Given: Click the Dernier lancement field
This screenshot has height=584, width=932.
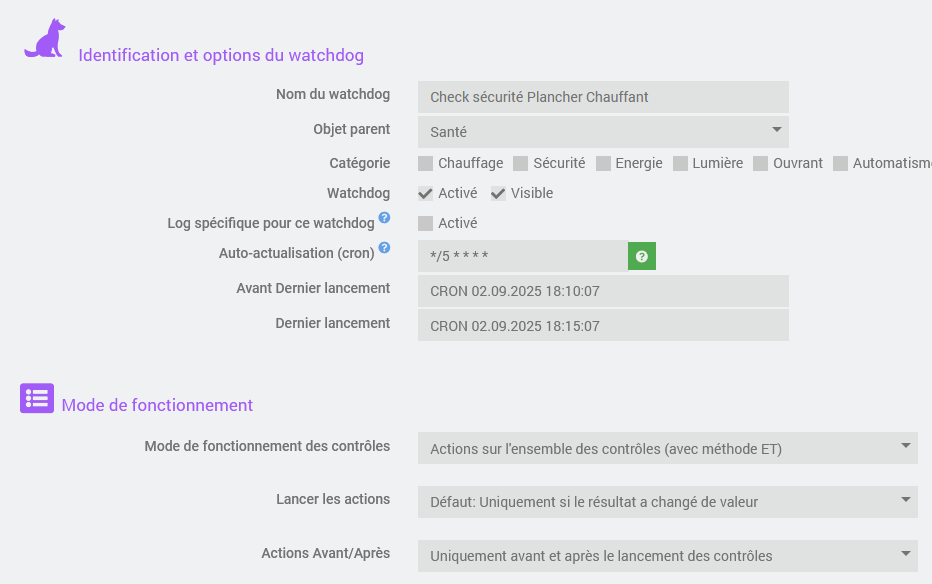Looking at the screenshot, I should tap(603, 326).
